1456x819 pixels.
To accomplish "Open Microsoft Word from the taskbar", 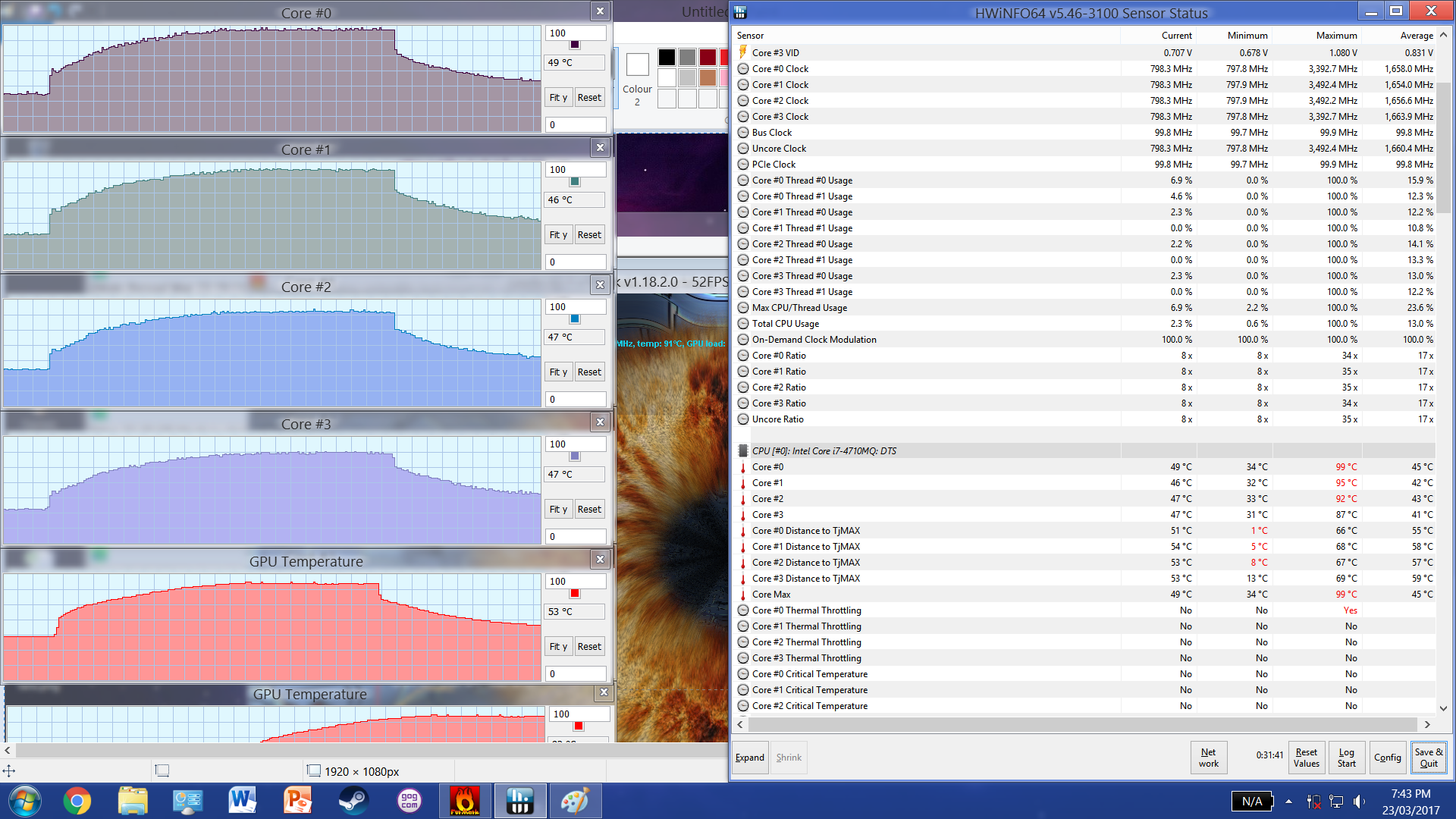I will click(242, 801).
